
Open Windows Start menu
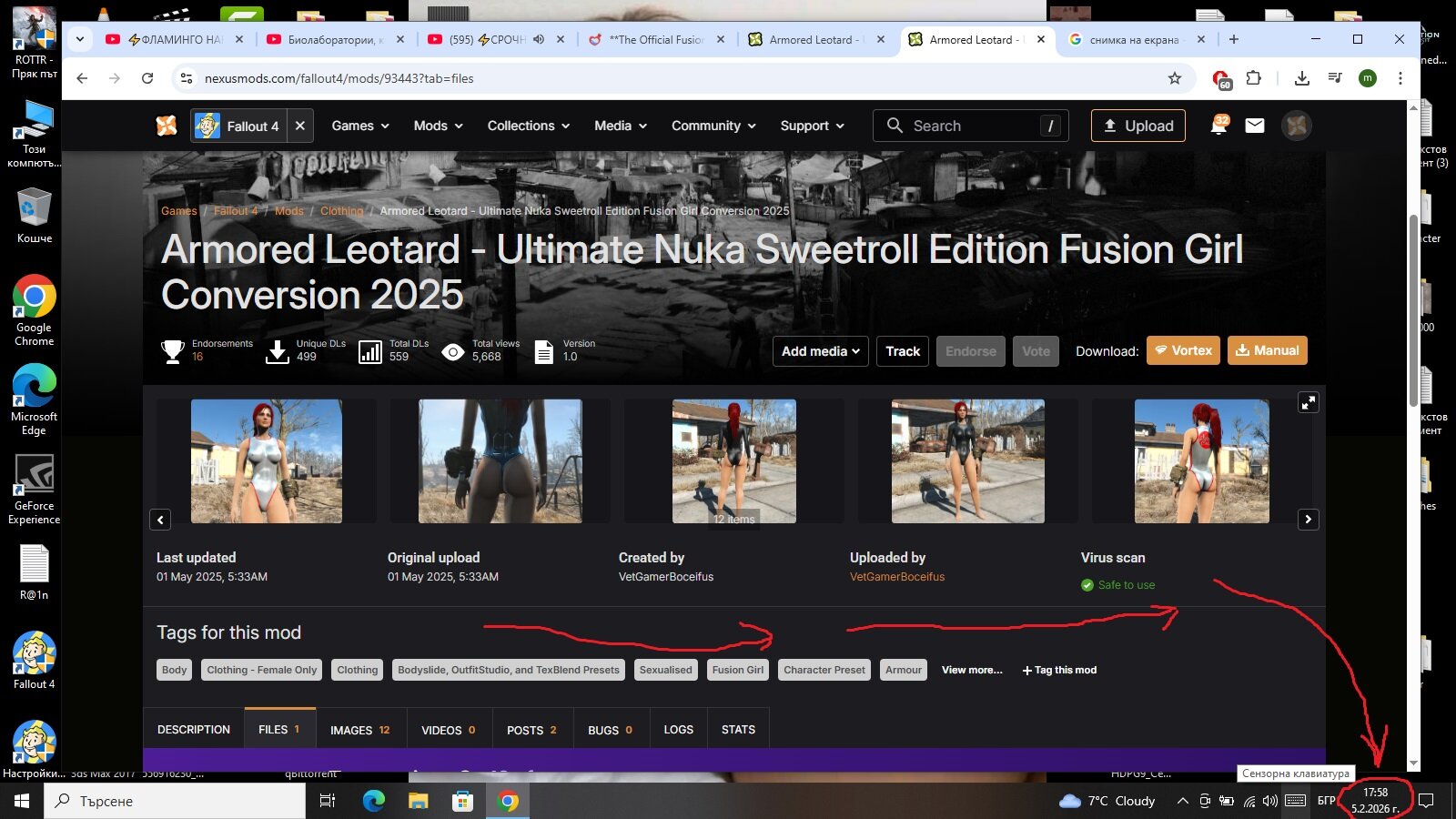[22, 801]
